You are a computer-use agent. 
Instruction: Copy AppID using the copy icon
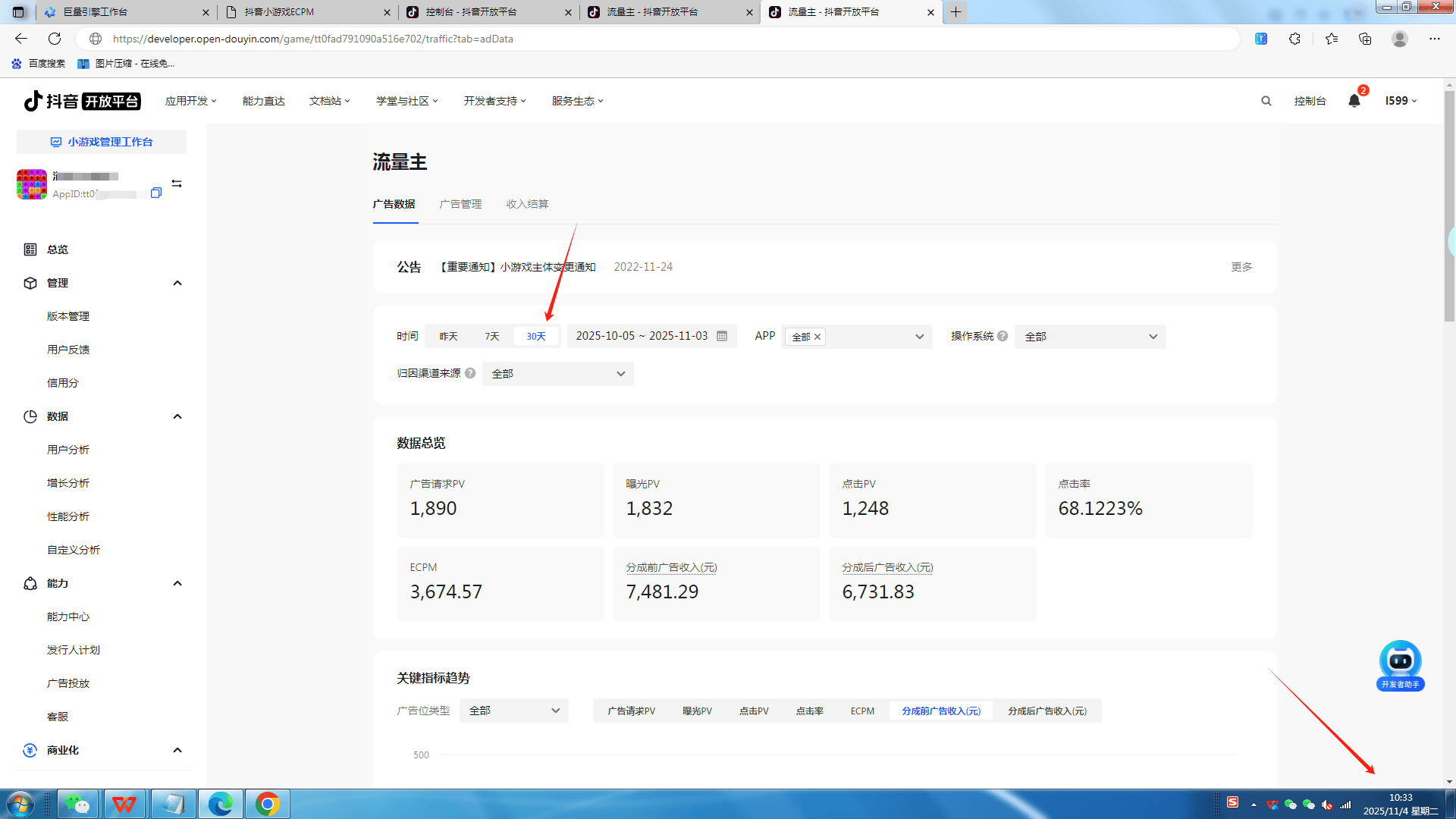pyautogui.click(x=156, y=193)
